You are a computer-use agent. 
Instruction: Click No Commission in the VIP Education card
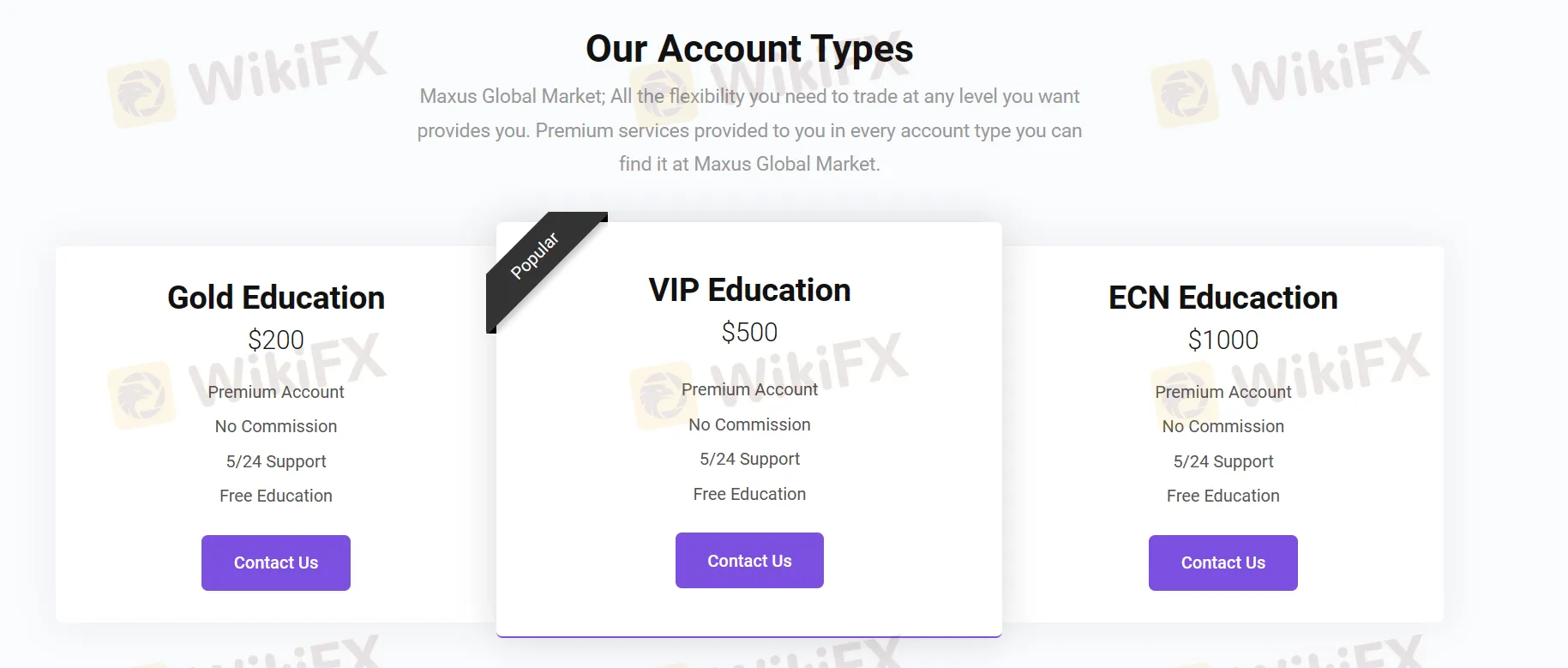click(x=749, y=424)
